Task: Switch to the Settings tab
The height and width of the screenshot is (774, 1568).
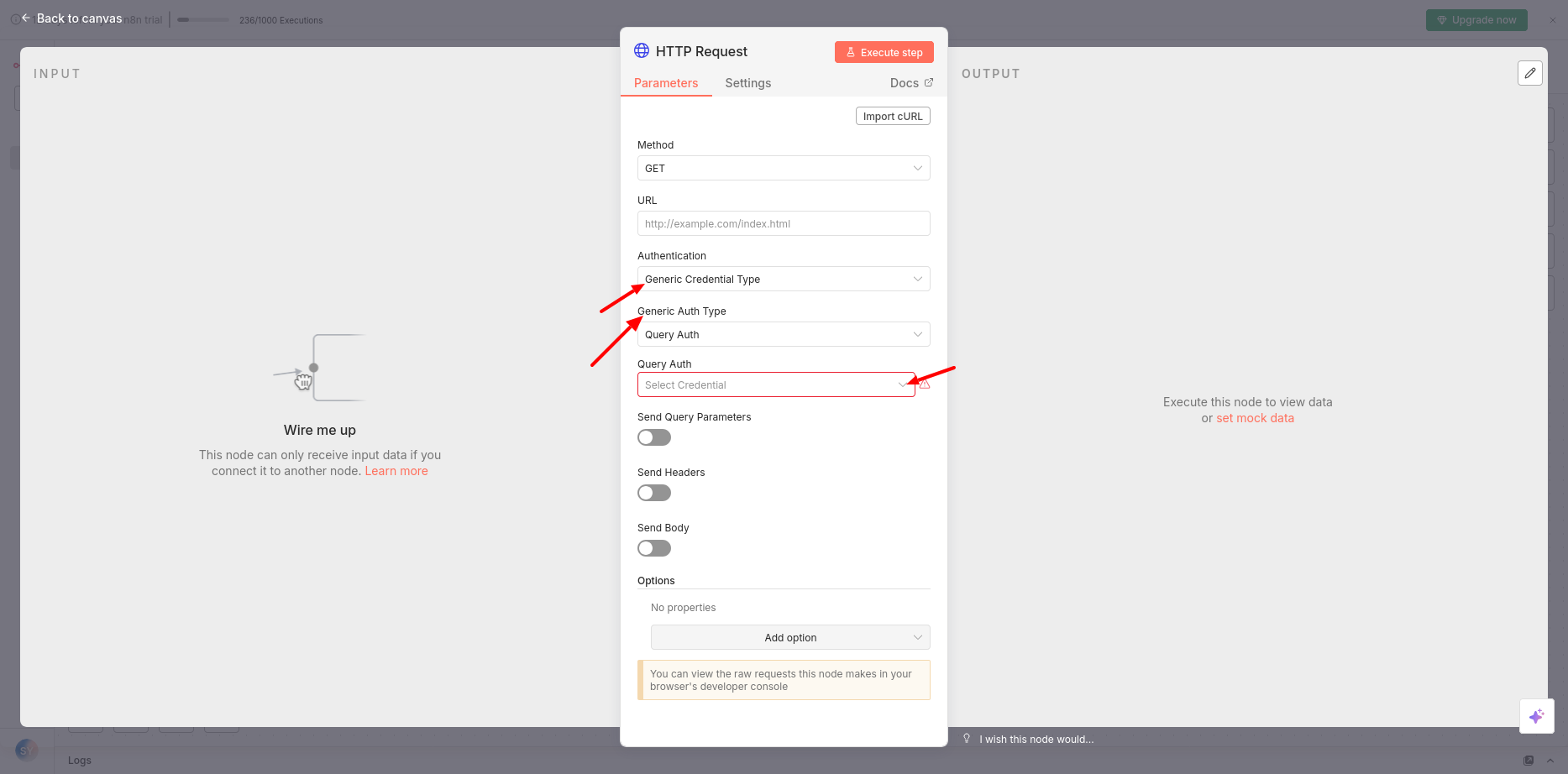Action: pyautogui.click(x=748, y=83)
